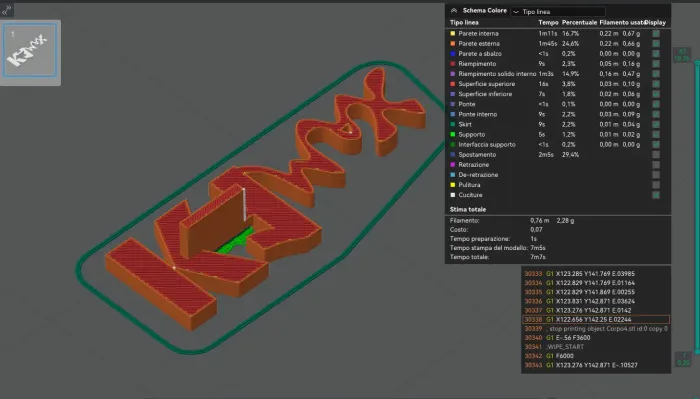The image size is (700, 399).
Task: Select highlighted G-code line 30338
Action: click(596, 320)
